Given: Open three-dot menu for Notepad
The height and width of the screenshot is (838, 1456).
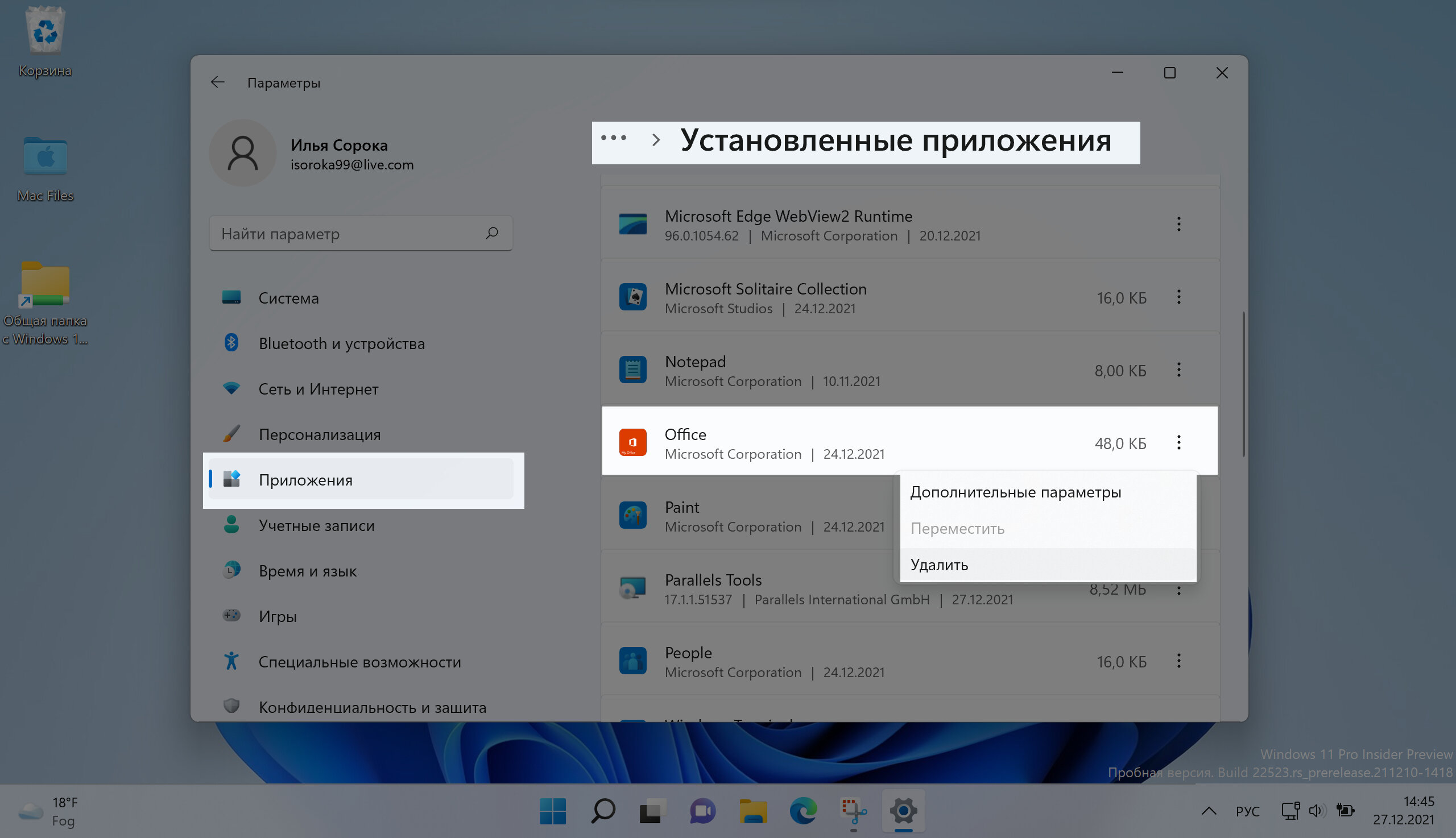Looking at the screenshot, I should click(1178, 370).
